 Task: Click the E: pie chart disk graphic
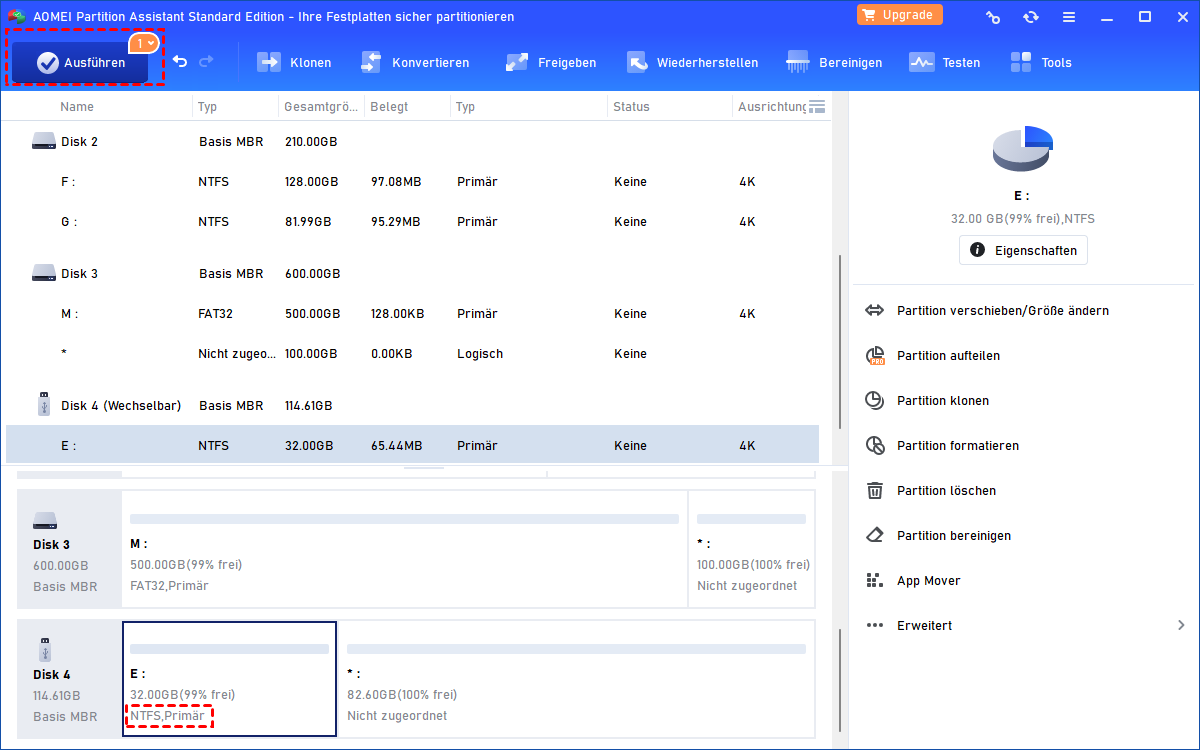1023,149
